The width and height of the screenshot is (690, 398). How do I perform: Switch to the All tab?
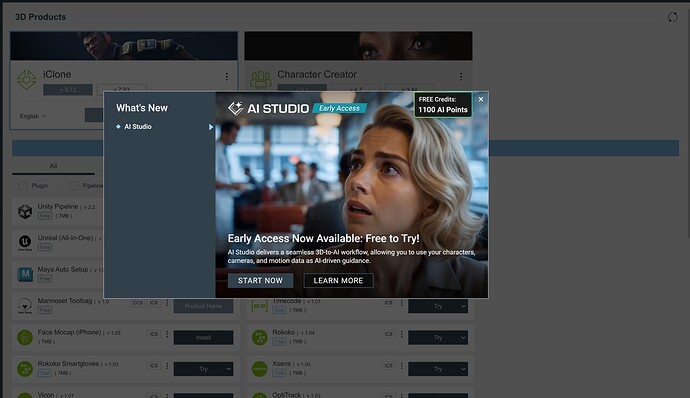(x=53, y=166)
